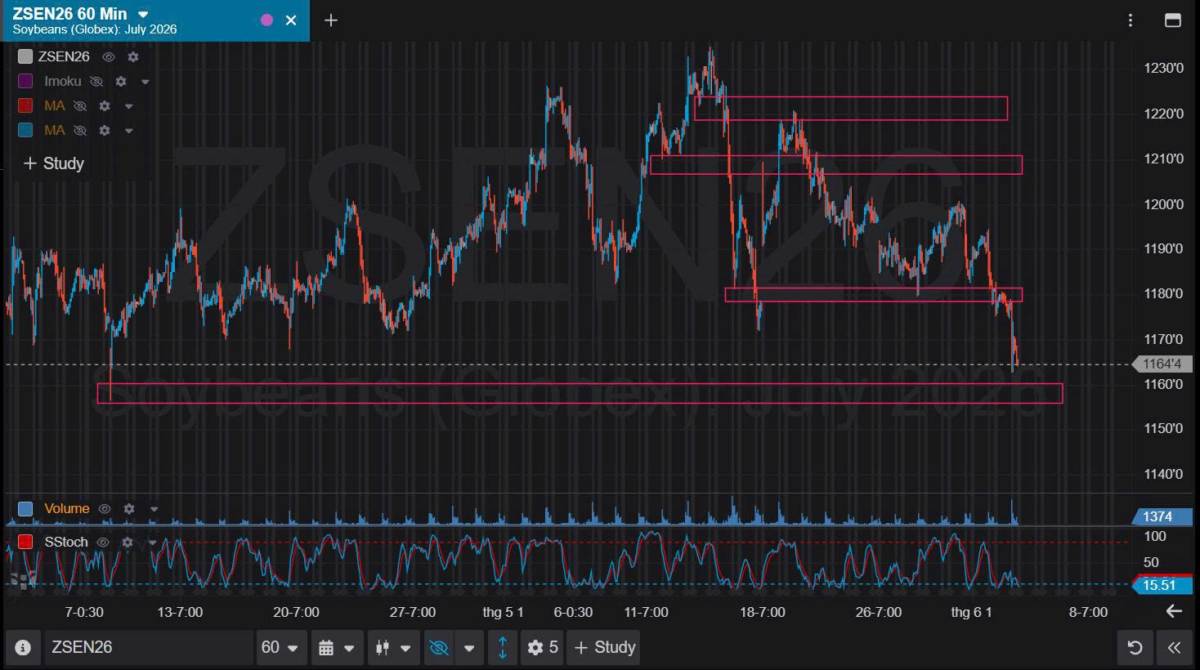Open SStoch study settings gear
Viewport: 1200px width, 670px height.
(127, 542)
